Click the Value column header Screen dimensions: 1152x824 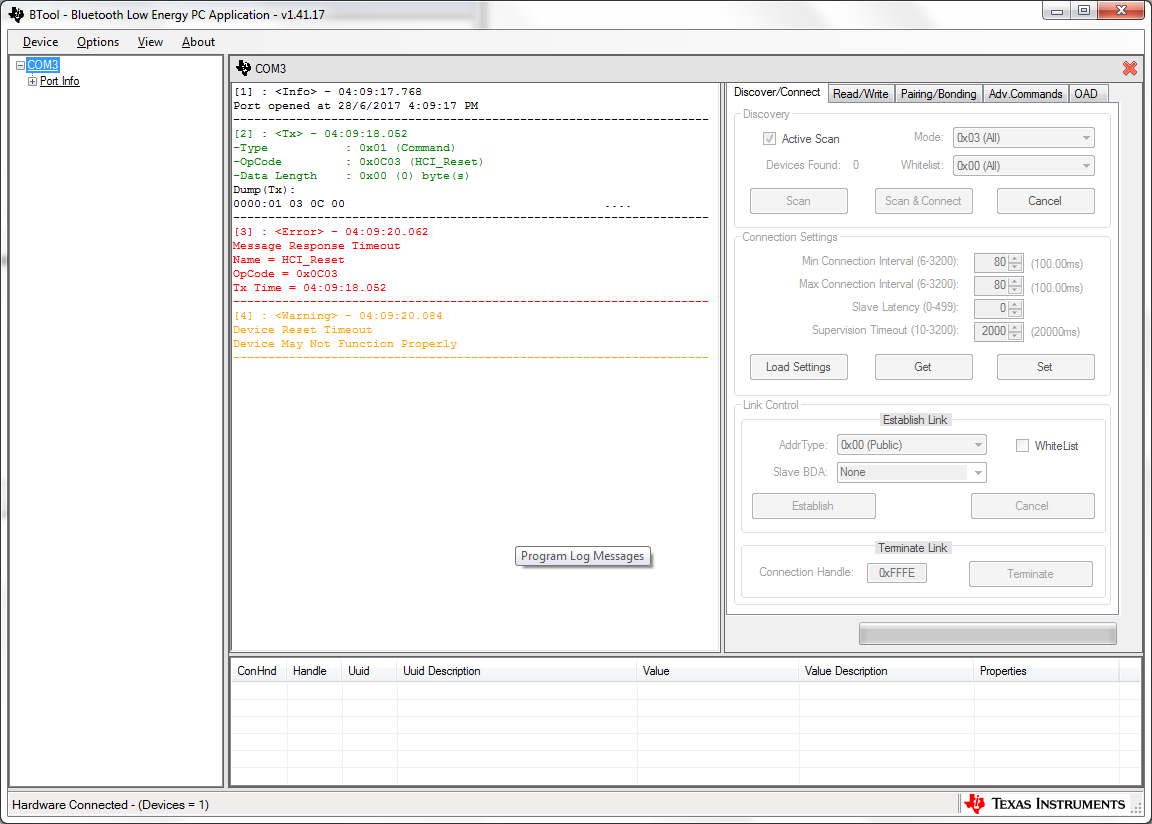[x=717, y=671]
